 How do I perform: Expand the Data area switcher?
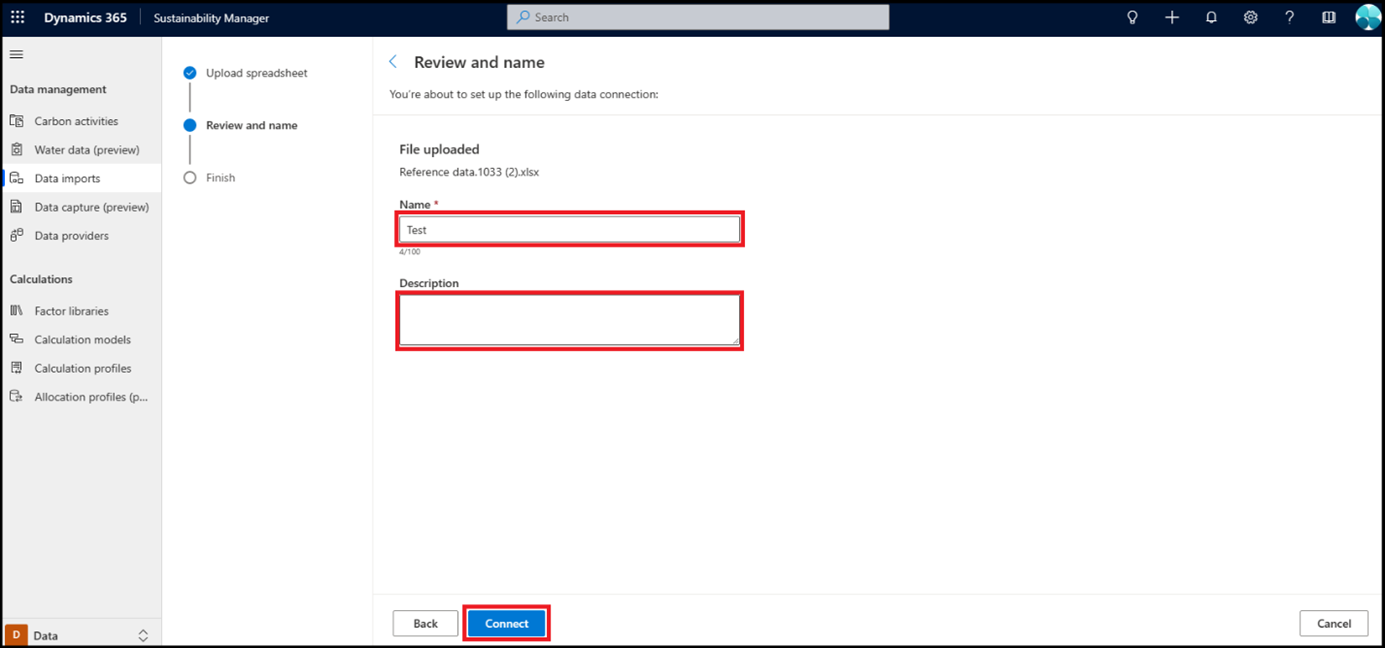point(143,635)
